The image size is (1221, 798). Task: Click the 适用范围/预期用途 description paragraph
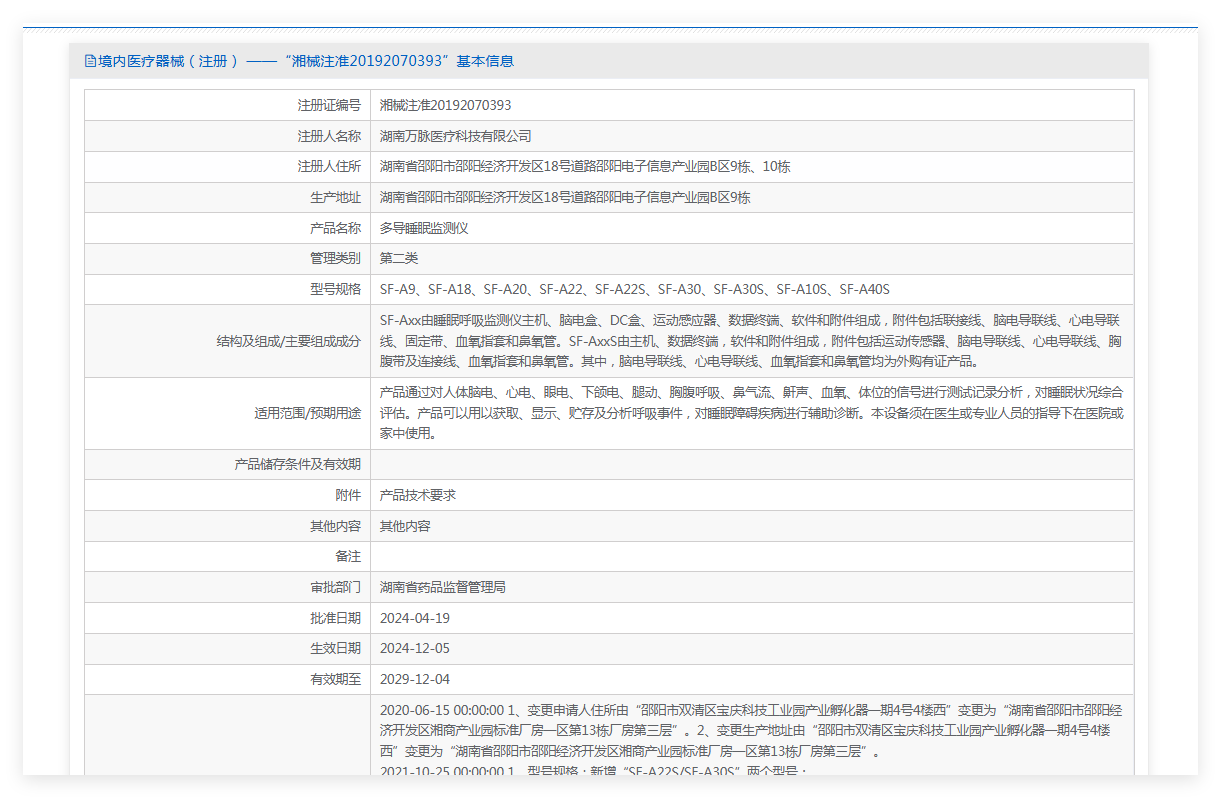[750, 412]
